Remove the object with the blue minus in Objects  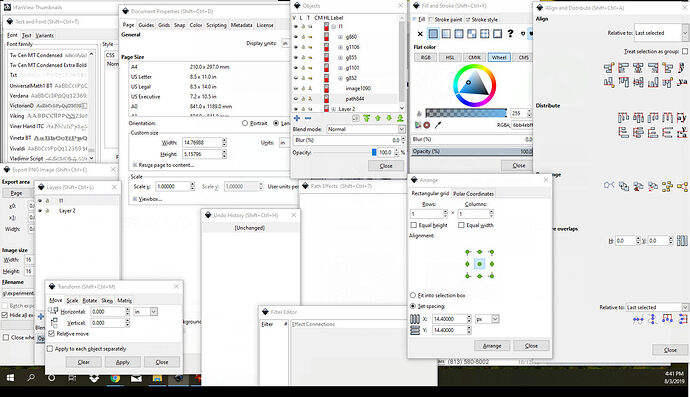308,118
